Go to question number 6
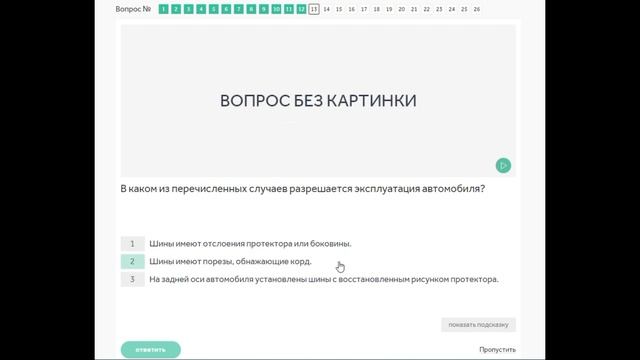 [226, 9]
